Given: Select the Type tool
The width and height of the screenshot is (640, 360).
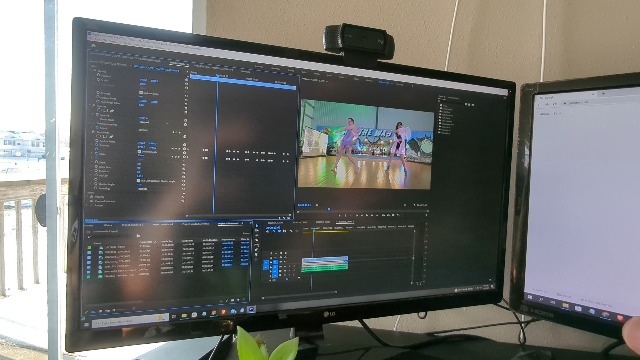Looking at the screenshot, I should [x=257, y=260].
